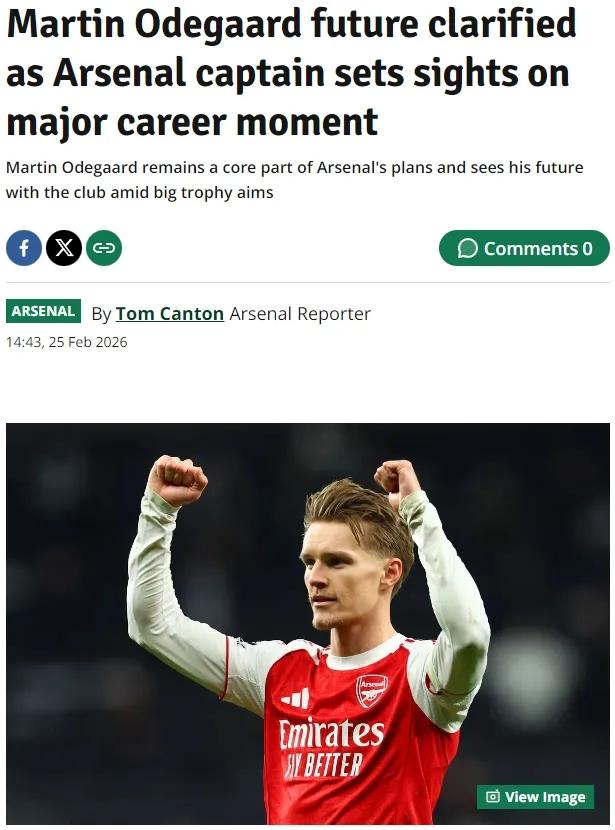The height and width of the screenshot is (830, 615).
Task: Click the speech bubble comments icon
Action: [467, 249]
